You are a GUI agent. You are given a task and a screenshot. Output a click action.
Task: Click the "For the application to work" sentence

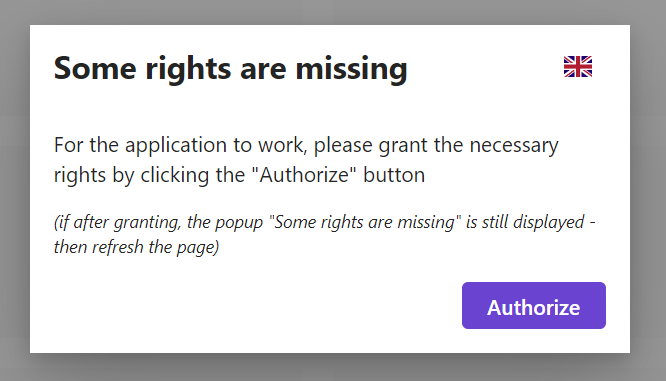(x=306, y=160)
